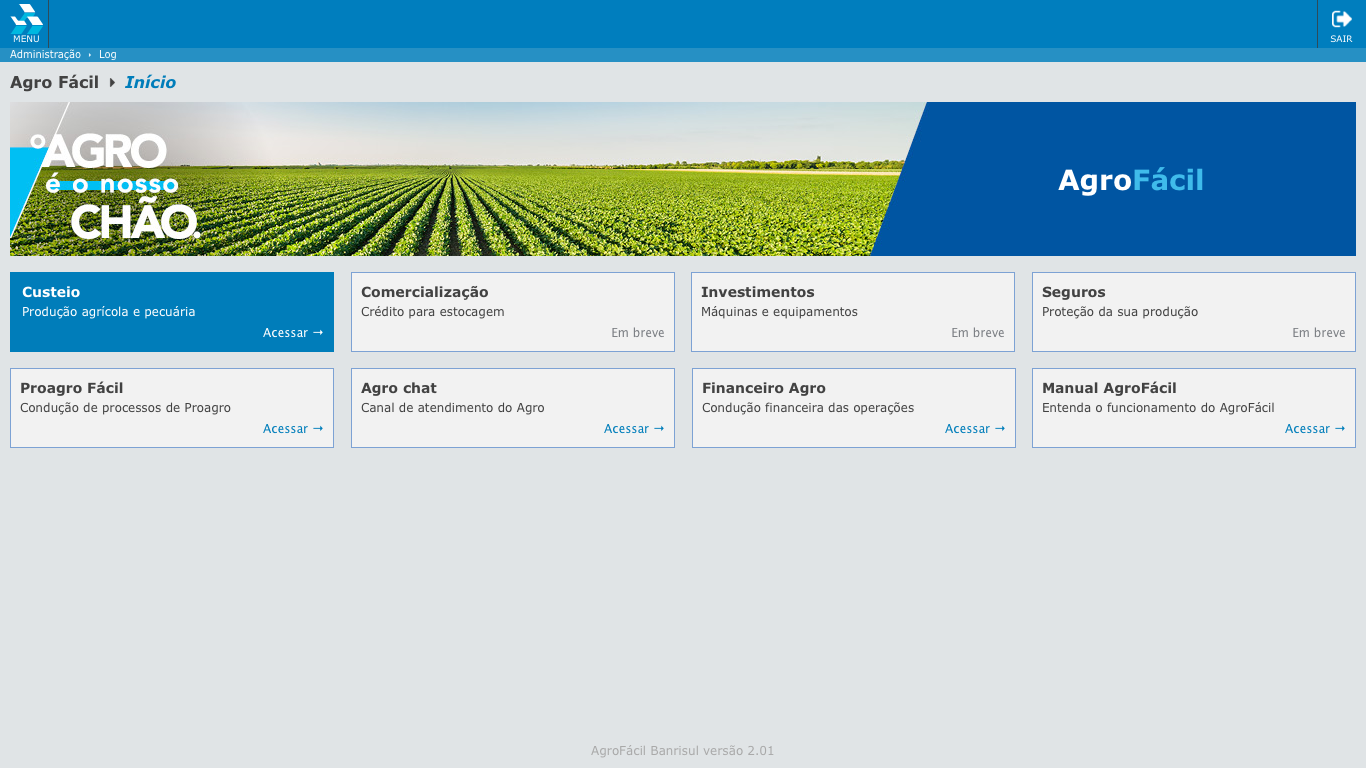Image resolution: width=1366 pixels, height=768 pixels.
Task: Click the SAIR logout icon
Action: point(1341,24)
